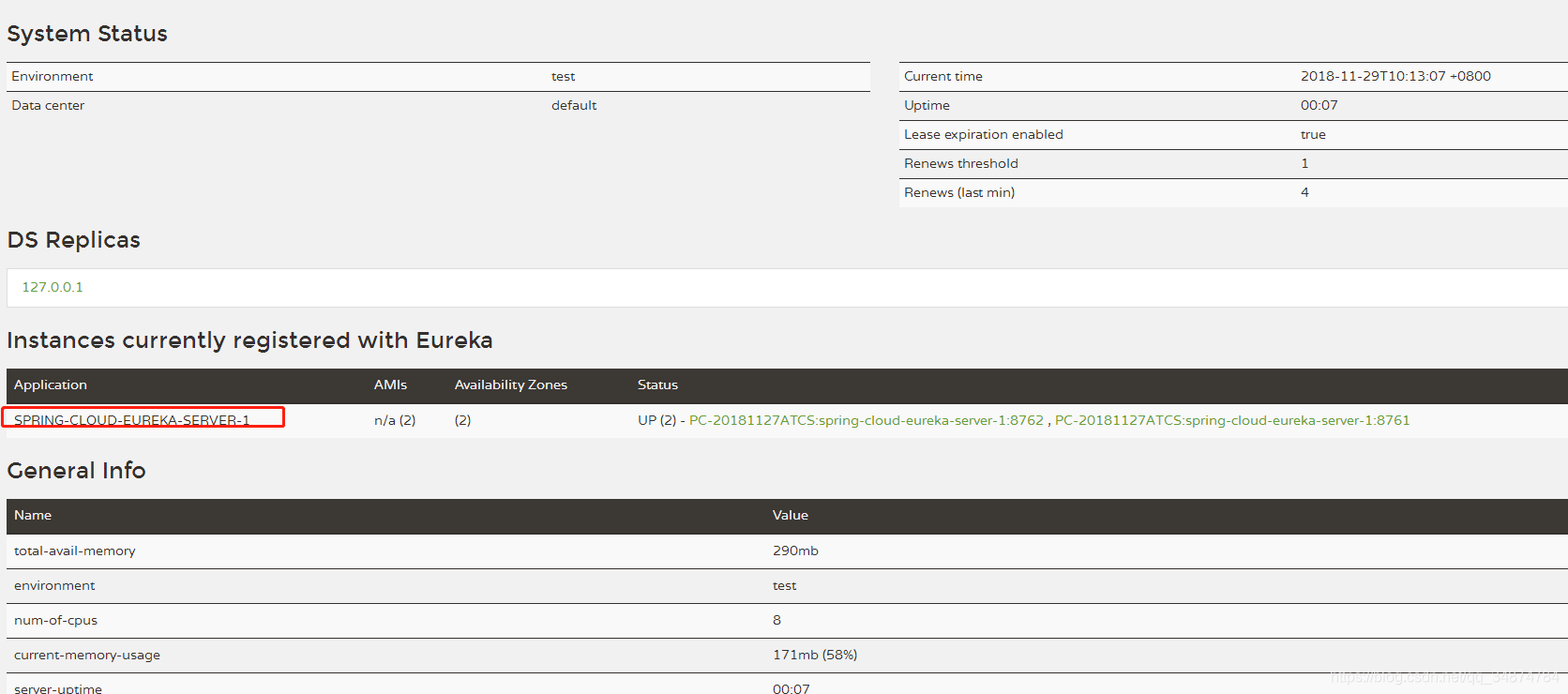
Task: Click the num-of-cpus row name
Action: click(55, 620)
